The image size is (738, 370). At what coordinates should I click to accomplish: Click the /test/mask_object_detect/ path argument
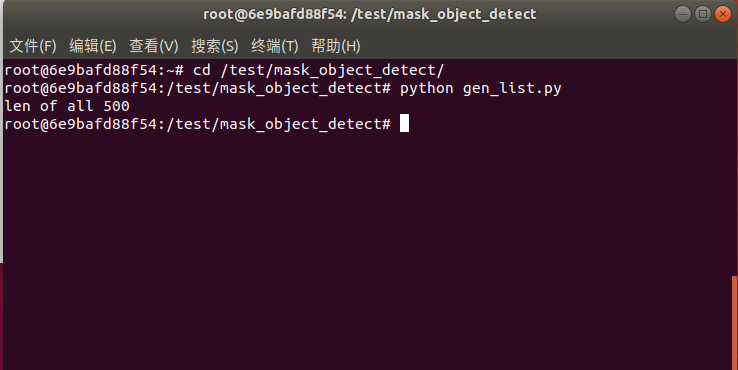coord(332,71)
